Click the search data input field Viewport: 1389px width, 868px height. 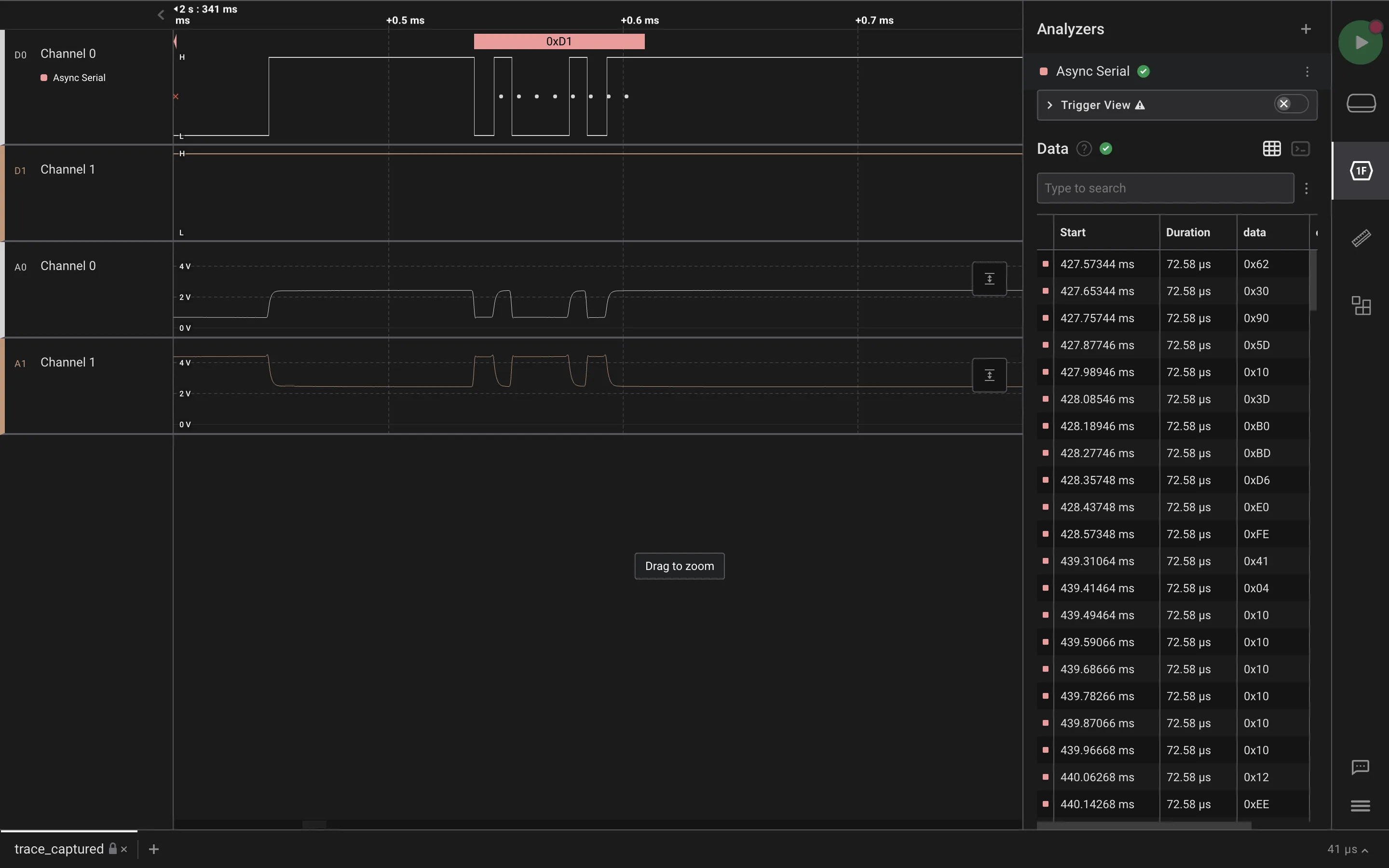pyautogui.click(x=1165, y=188)
